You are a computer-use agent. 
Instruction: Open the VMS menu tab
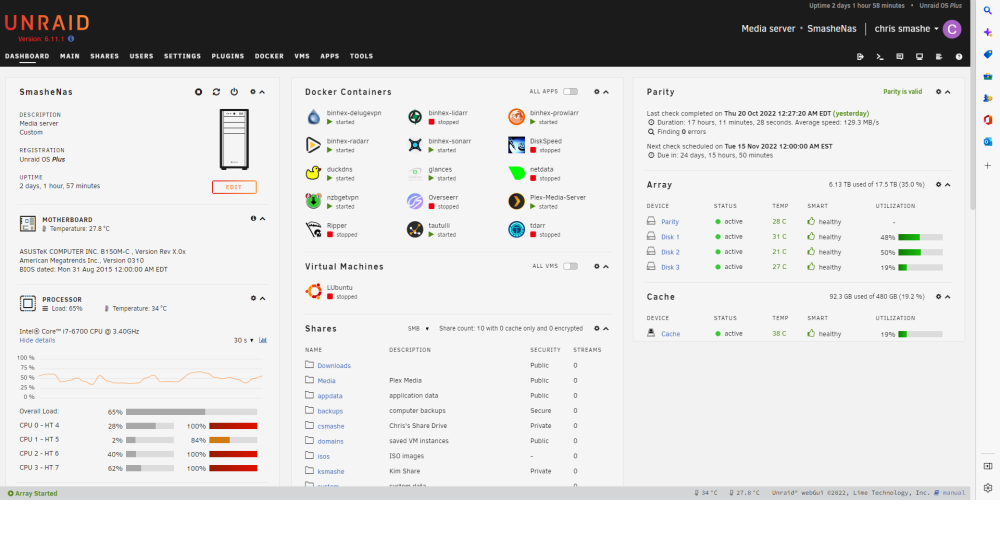pyautogui.click(x=302, y=56)
